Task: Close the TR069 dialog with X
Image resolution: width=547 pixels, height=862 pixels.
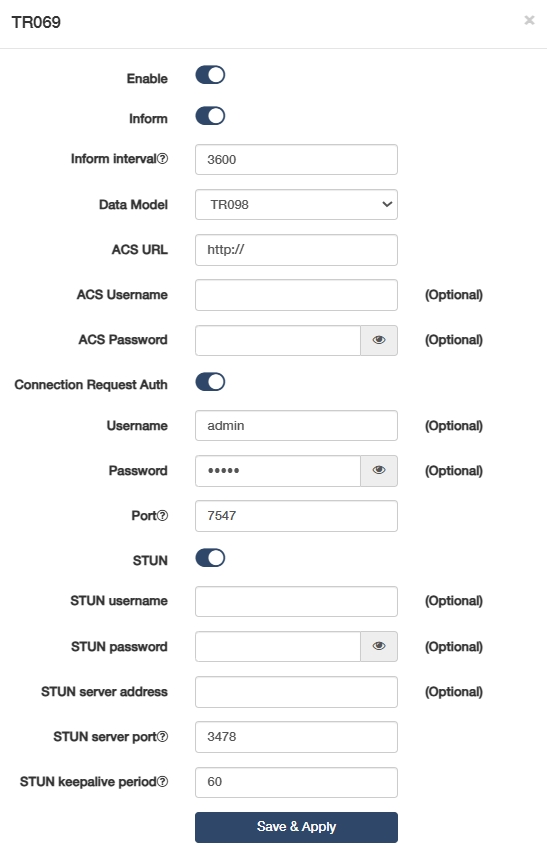Action: tap(529, 20)
